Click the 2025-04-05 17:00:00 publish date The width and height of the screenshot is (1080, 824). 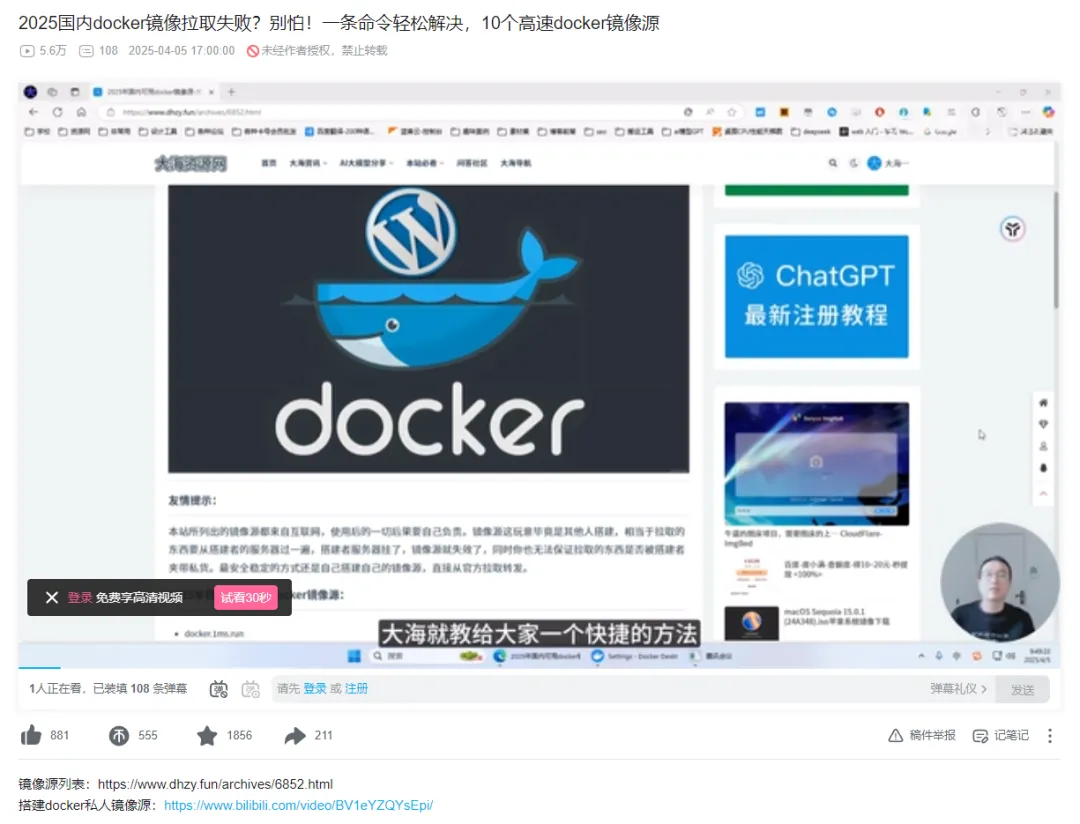[181, 51]
